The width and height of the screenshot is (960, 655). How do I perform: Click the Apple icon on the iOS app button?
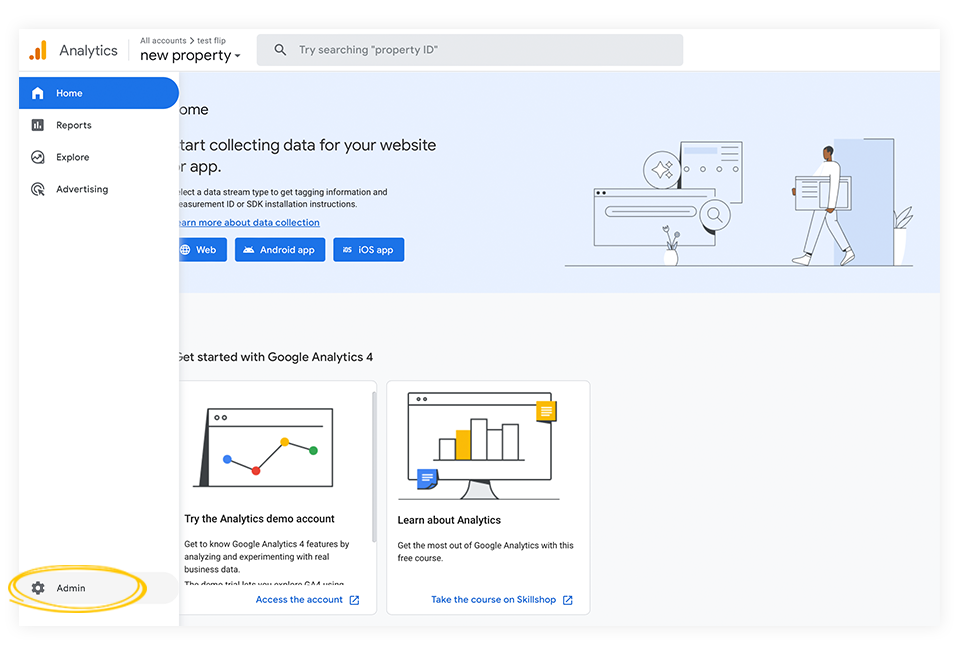[x=344, y=249]
